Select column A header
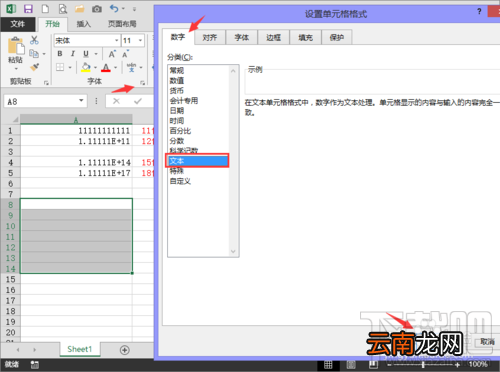Viewport: 500px width, 372px height. 76,119
